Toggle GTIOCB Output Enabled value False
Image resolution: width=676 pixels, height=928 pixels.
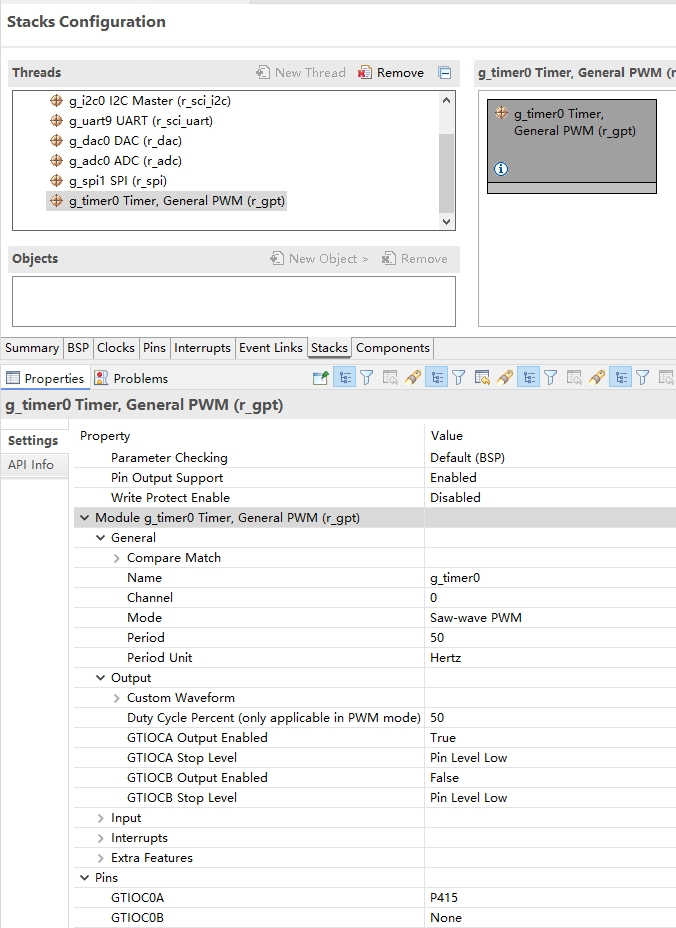pyautogui.click(x=444, y=778)
